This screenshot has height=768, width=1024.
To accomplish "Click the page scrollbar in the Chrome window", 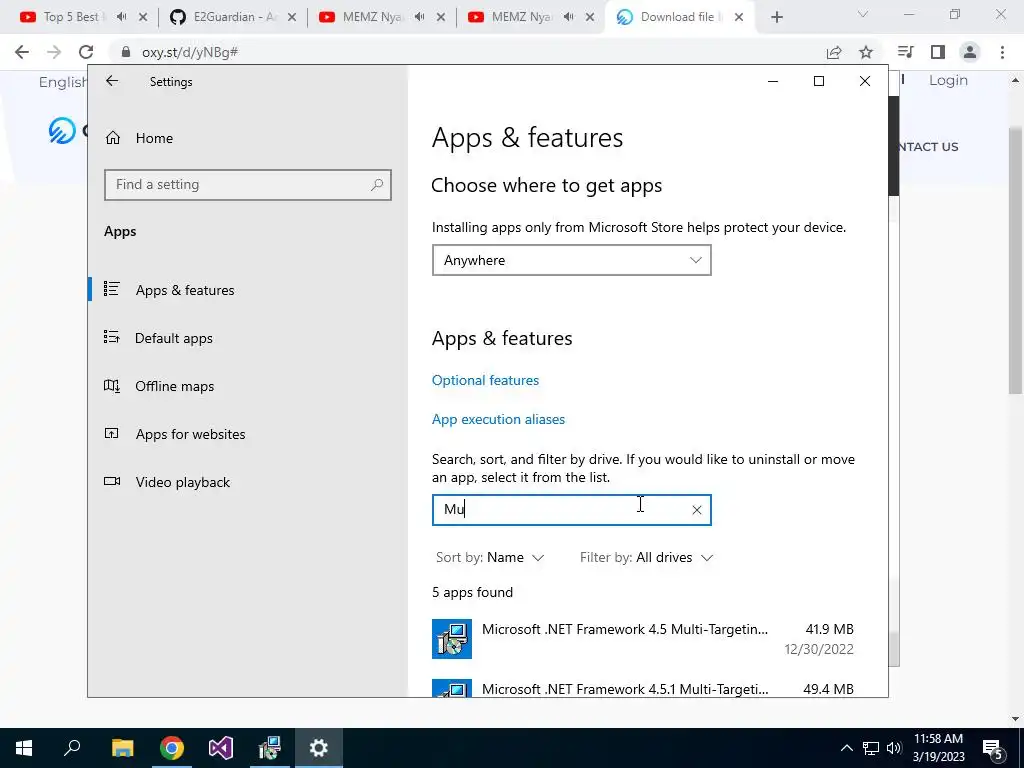I will [1015, 261].
